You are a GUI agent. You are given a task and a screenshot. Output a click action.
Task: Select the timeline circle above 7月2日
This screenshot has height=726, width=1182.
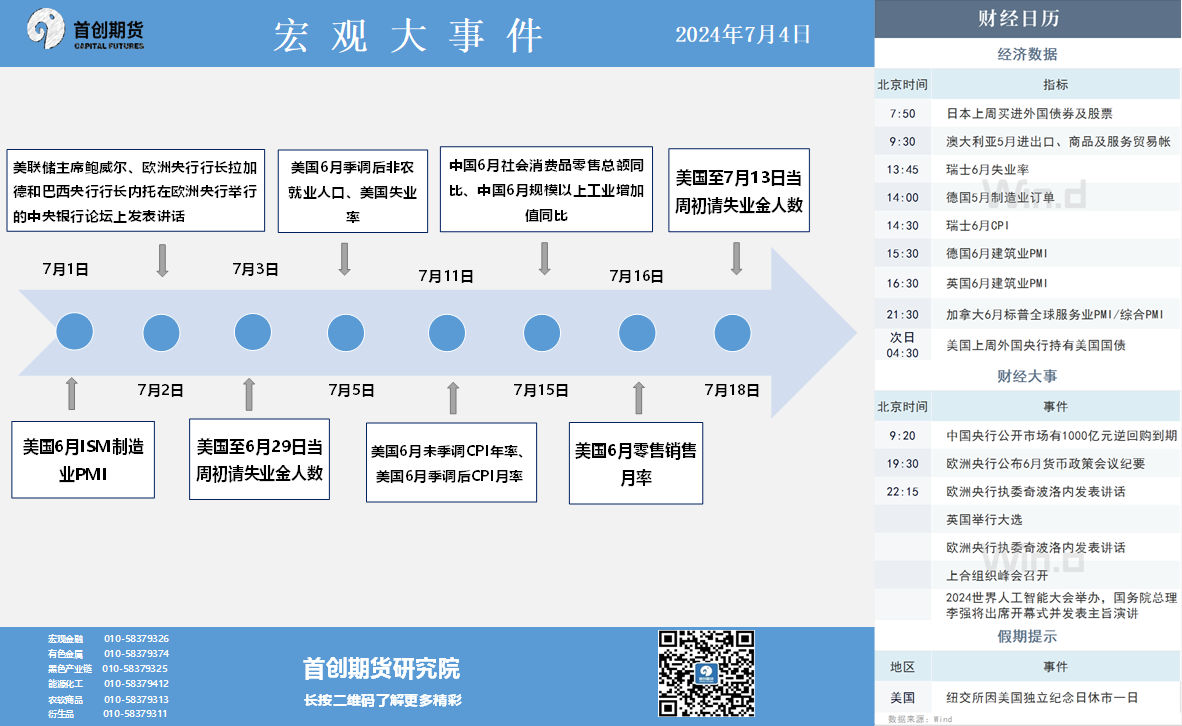(162, 331)
